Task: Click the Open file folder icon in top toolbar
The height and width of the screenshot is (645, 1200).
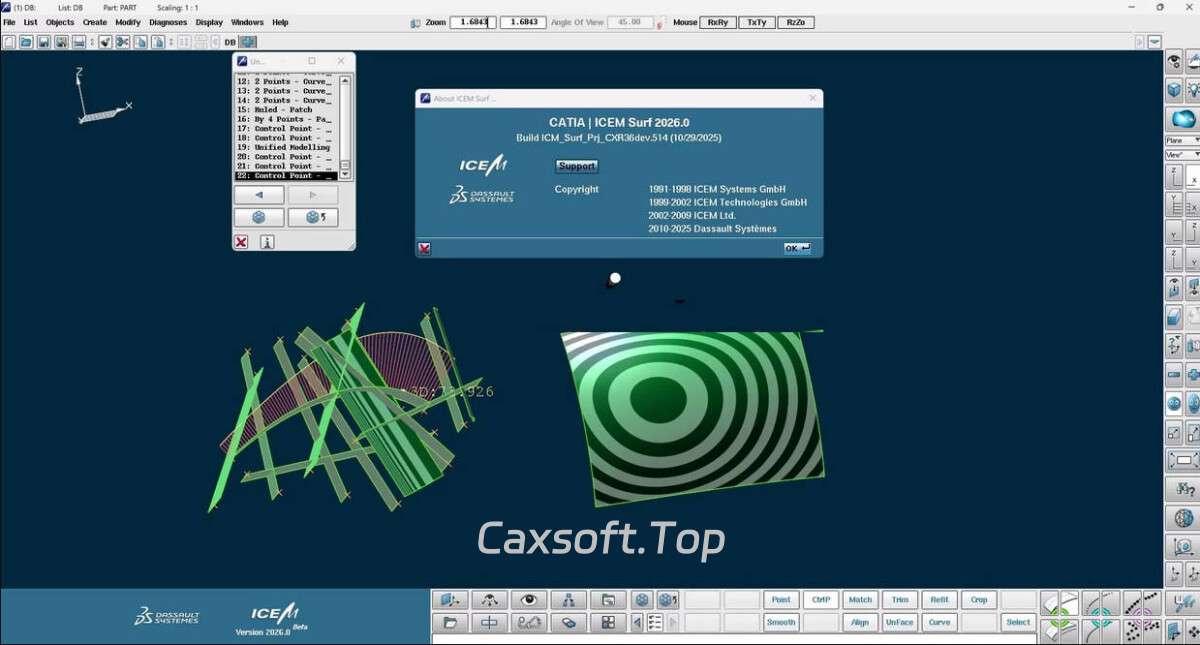Action: 26,42
